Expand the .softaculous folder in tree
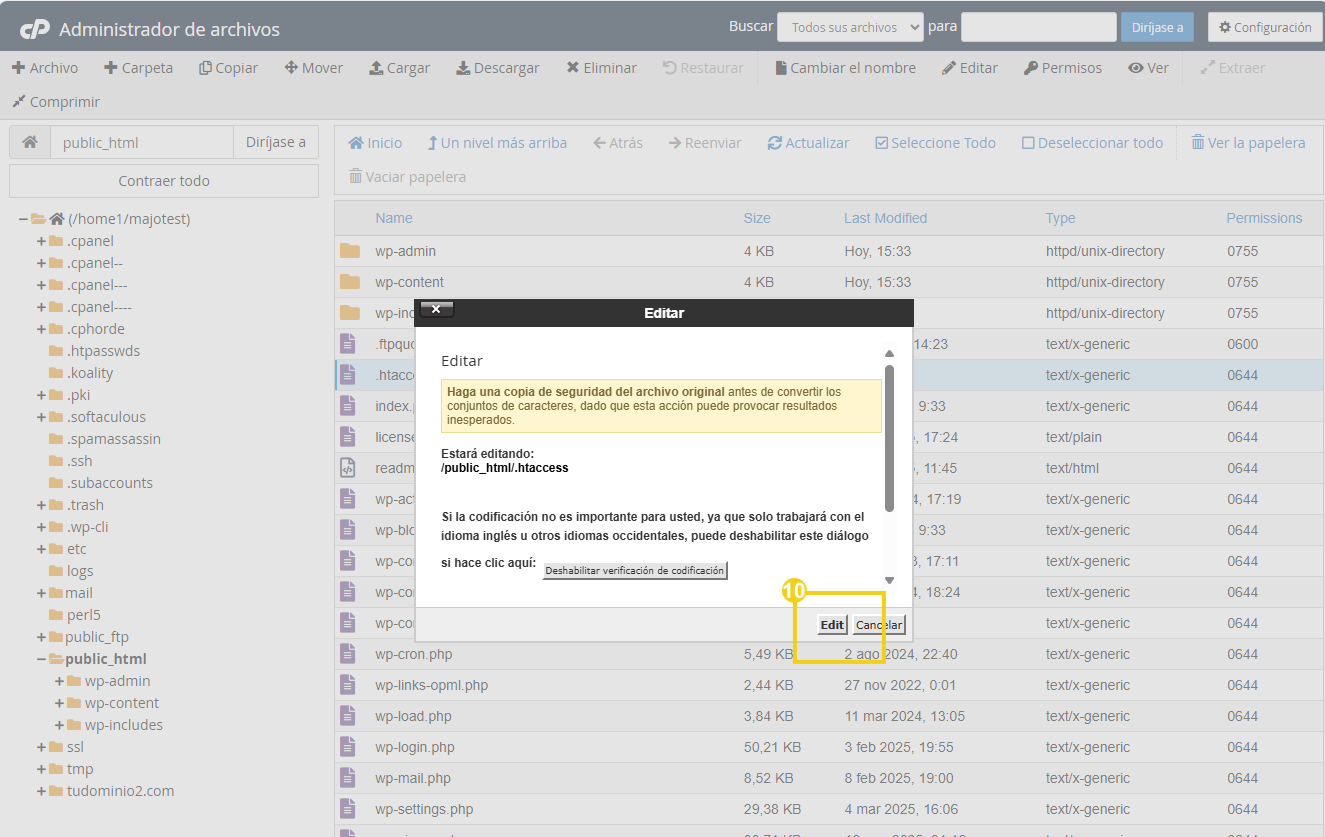This screenshot has height=837, width=1325. pos(41,417)
